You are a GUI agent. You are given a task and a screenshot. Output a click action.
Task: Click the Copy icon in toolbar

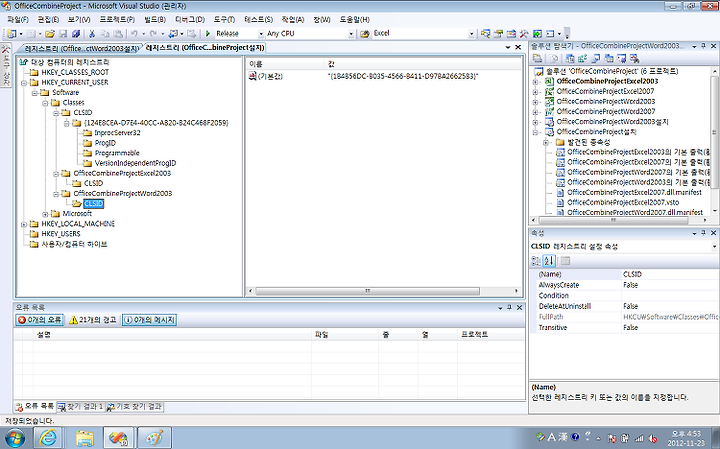pyautogui.click(x=105, y=34)
